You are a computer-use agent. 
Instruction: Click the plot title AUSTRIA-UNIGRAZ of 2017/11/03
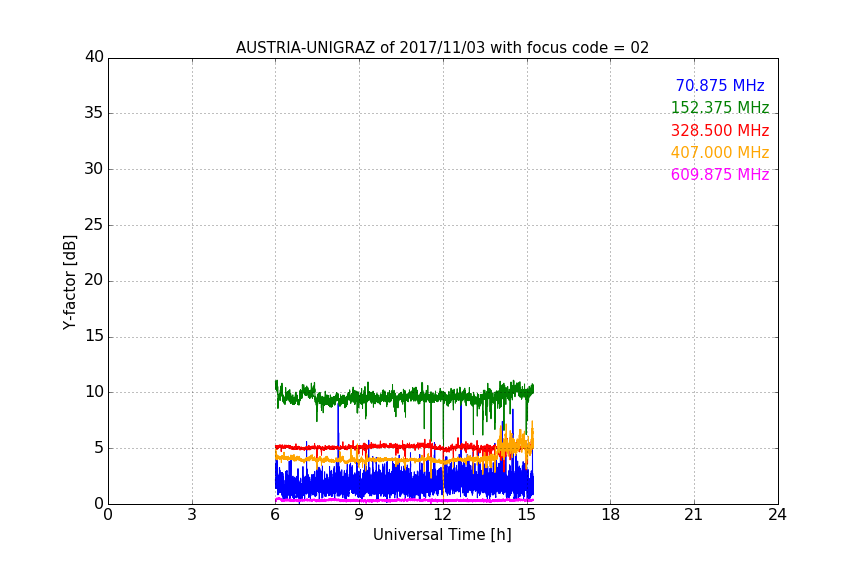[442, 47]
